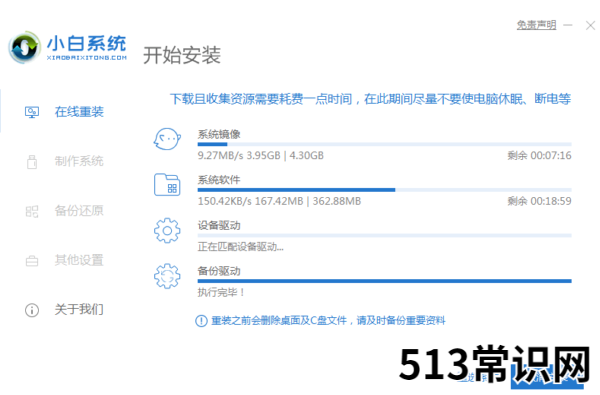Click the 制作系统 USB drive icon

[32, 162]
